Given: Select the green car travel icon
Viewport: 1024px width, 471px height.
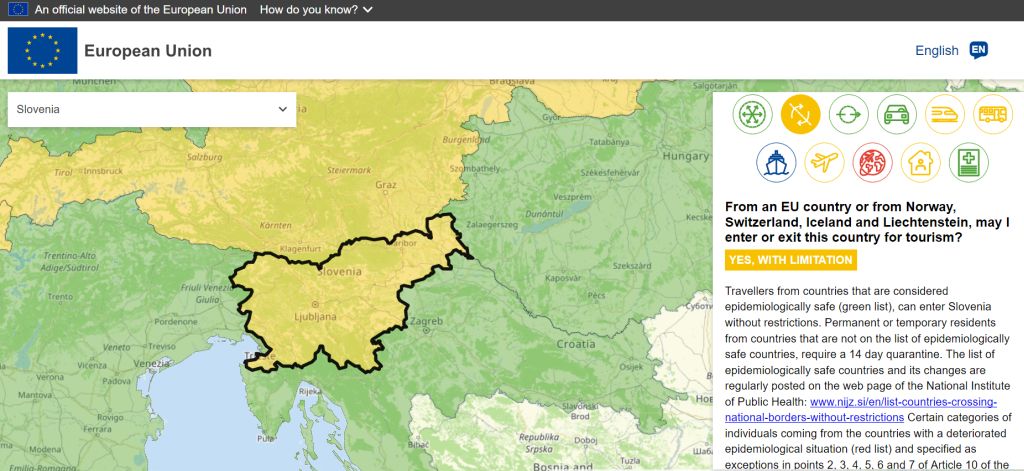Looking at the screenshot, I should point(897,114).
